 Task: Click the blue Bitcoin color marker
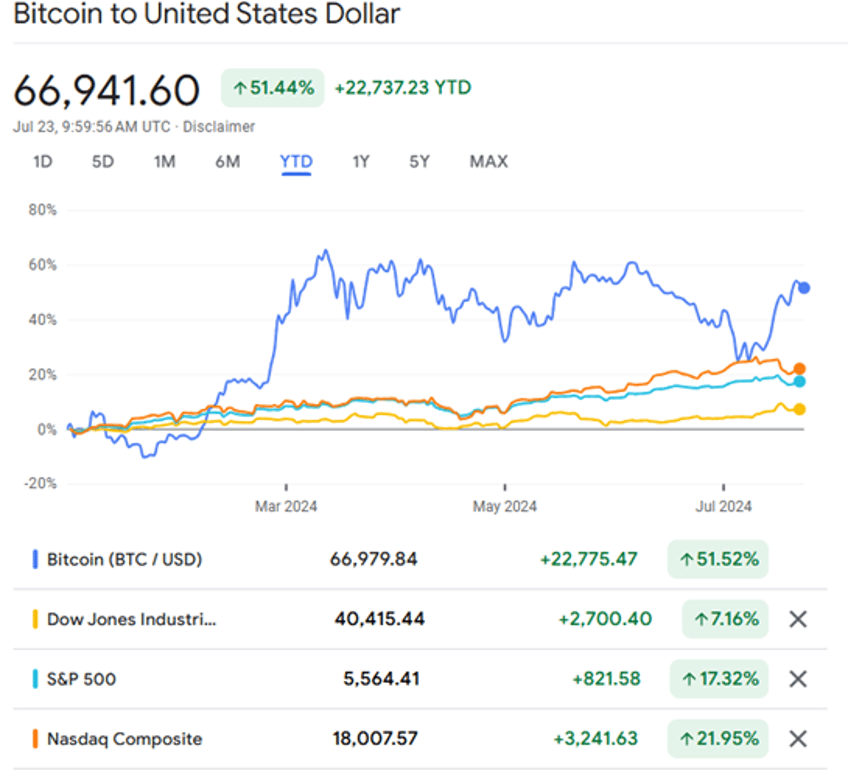coord(35,559)
